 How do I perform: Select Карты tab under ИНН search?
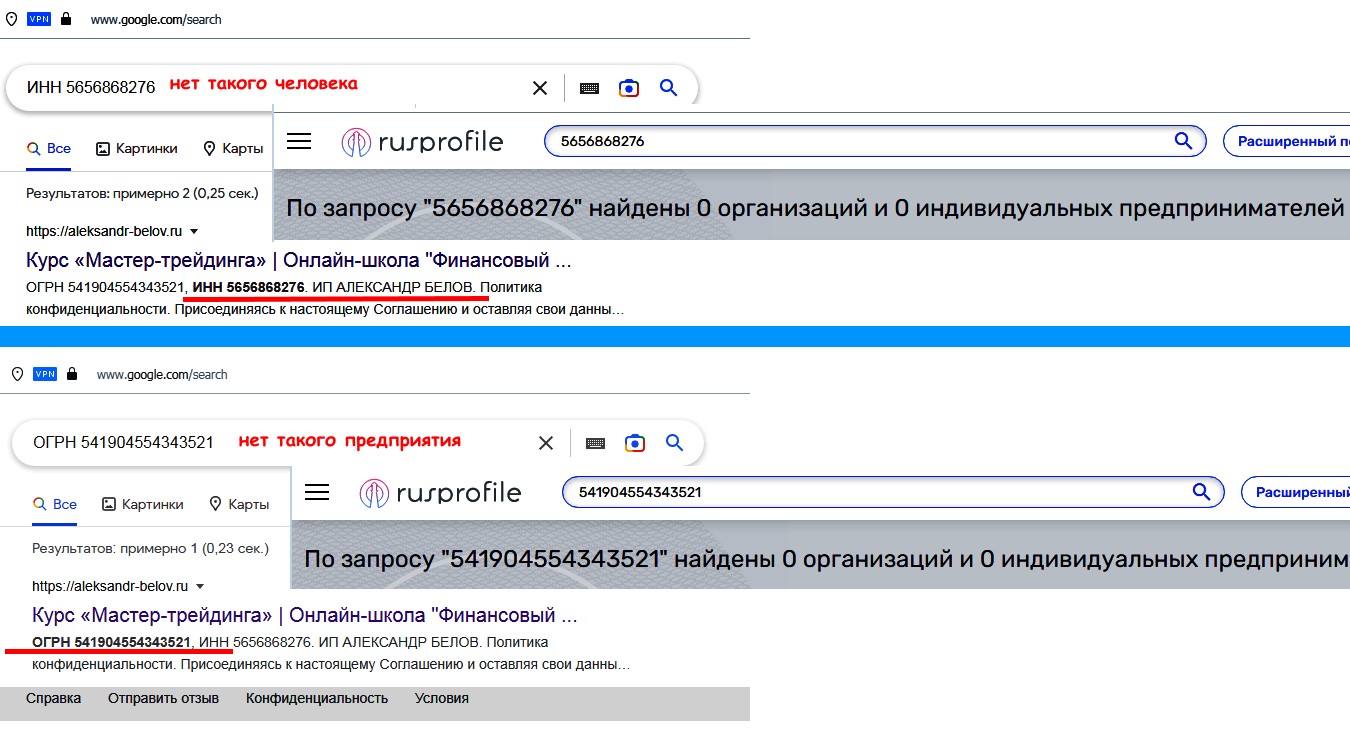click(x=233, y=148)
